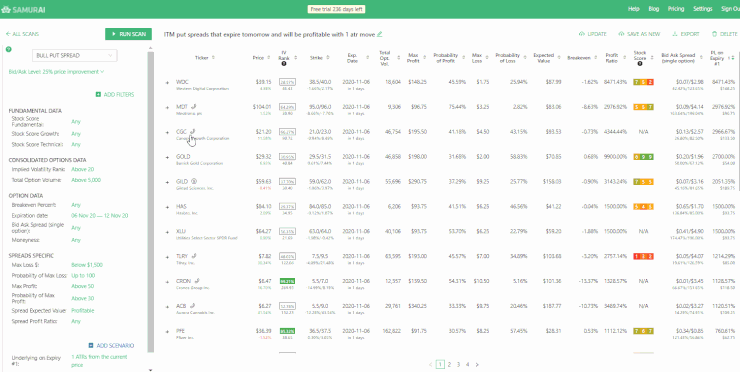Edit the Expiration date range filter
This screenshot has width=740, height=372.
coord(100,216)
